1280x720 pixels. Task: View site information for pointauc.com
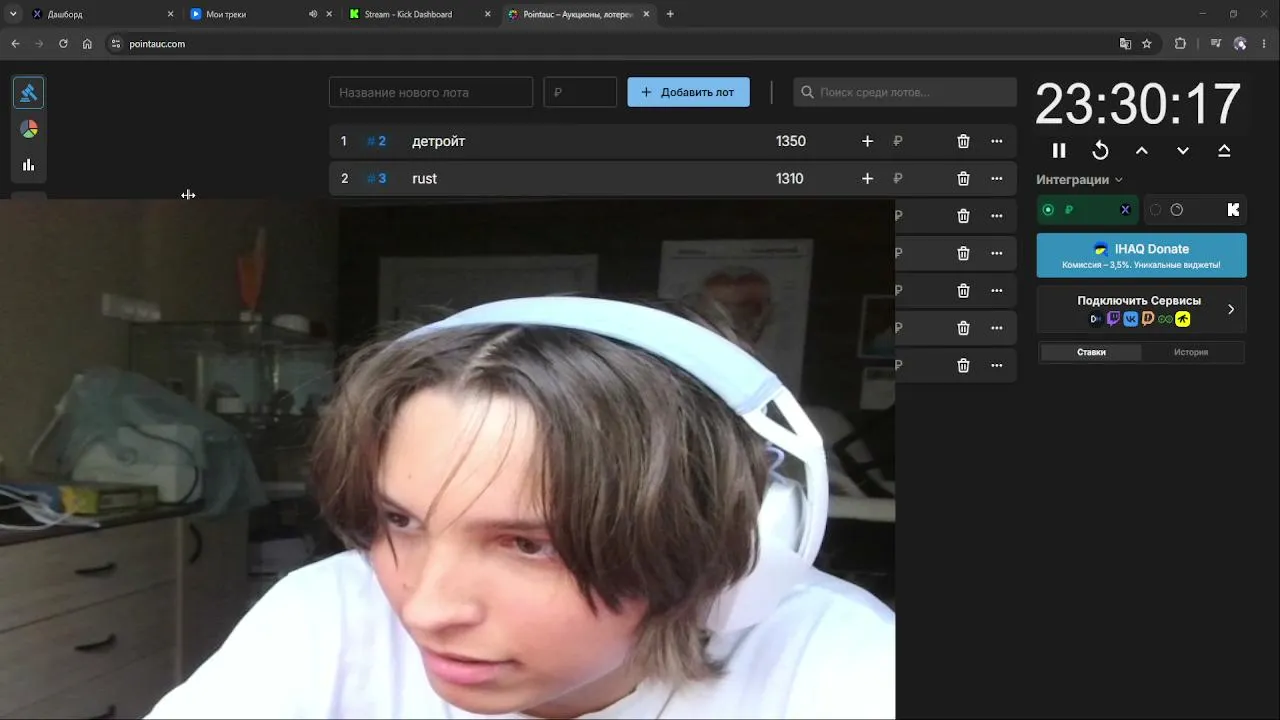[x=115, y=44]
